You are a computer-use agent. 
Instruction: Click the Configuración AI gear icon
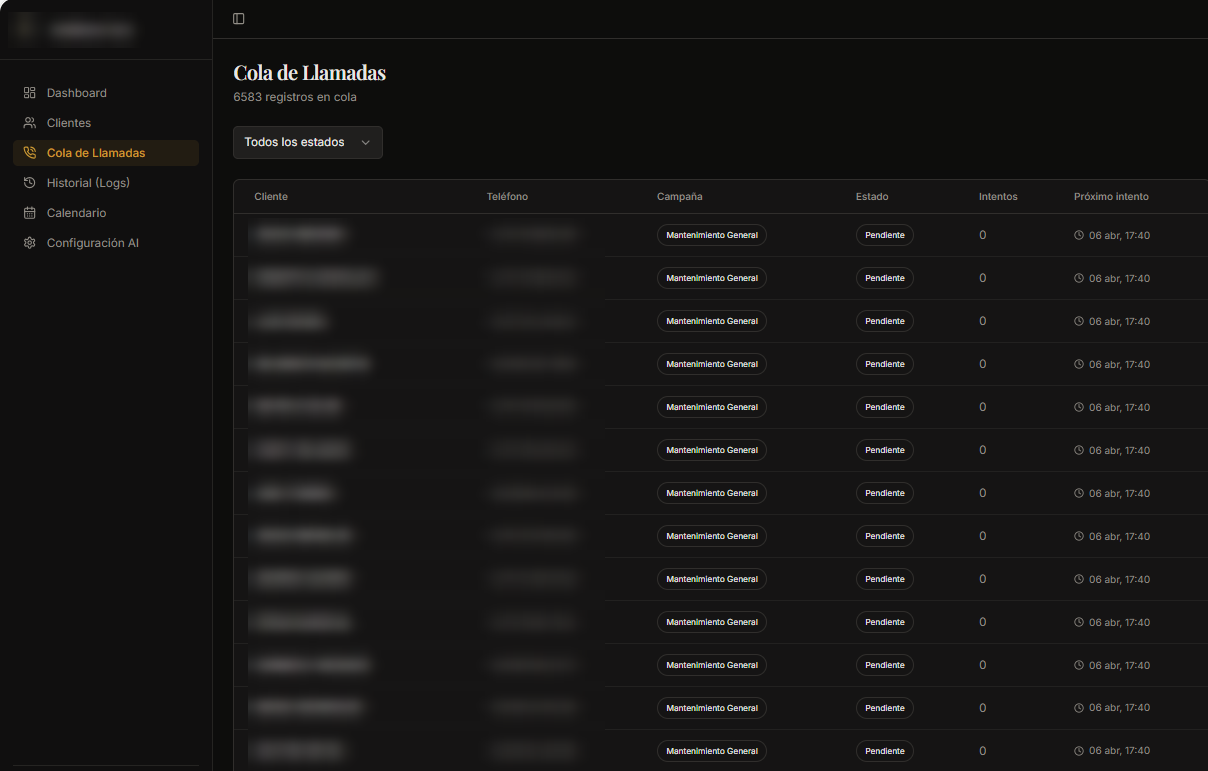coord(30,243)
